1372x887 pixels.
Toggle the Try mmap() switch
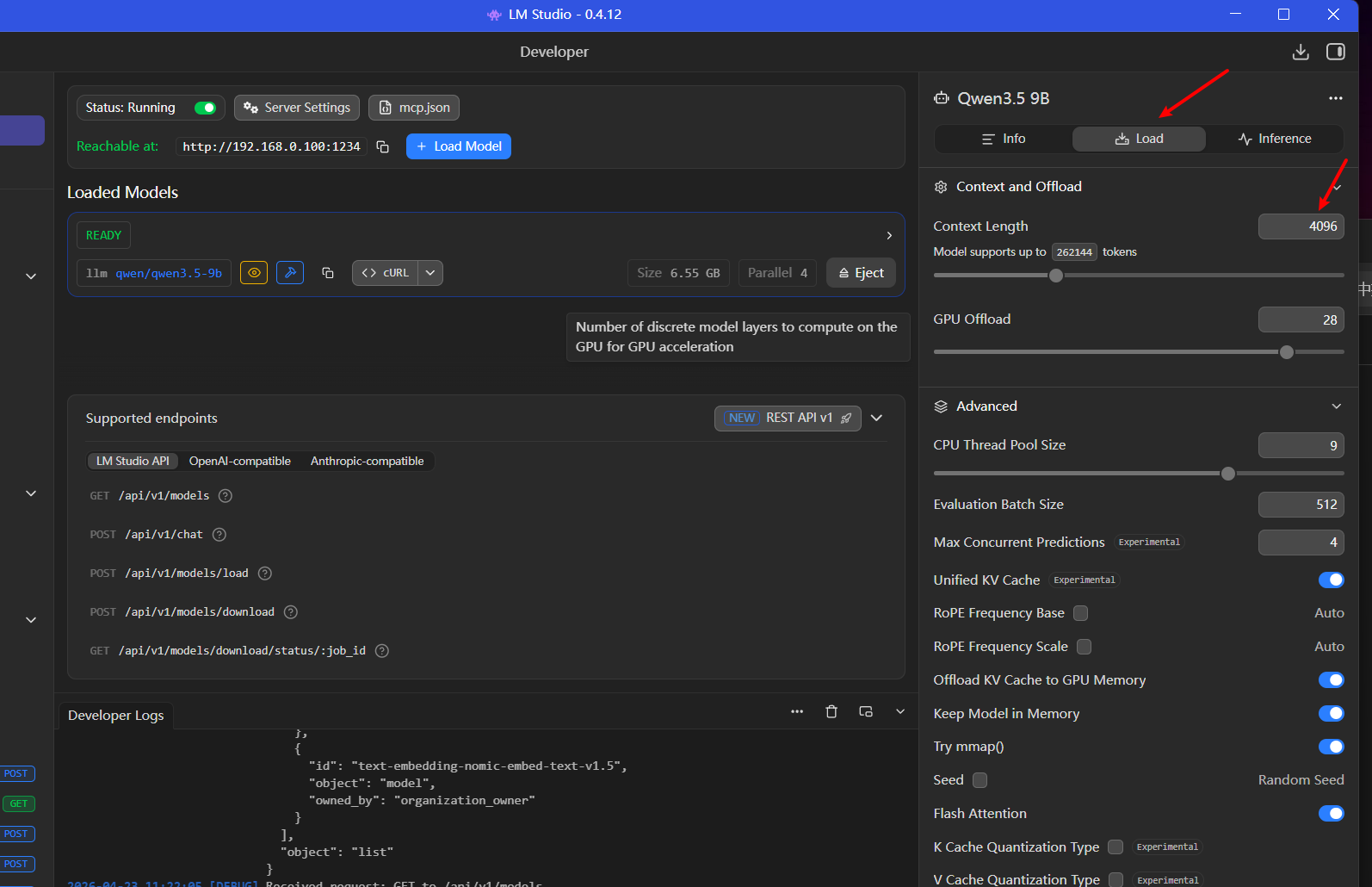[x=1331, y=747]
